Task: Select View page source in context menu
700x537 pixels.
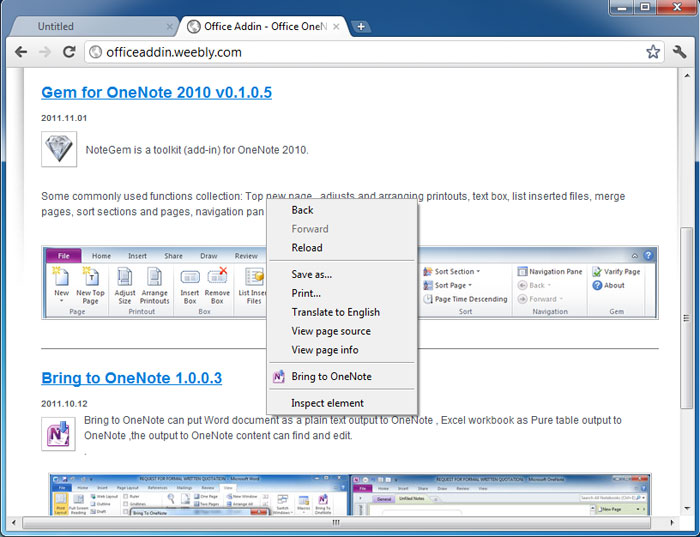Action: tap(342, 331)
